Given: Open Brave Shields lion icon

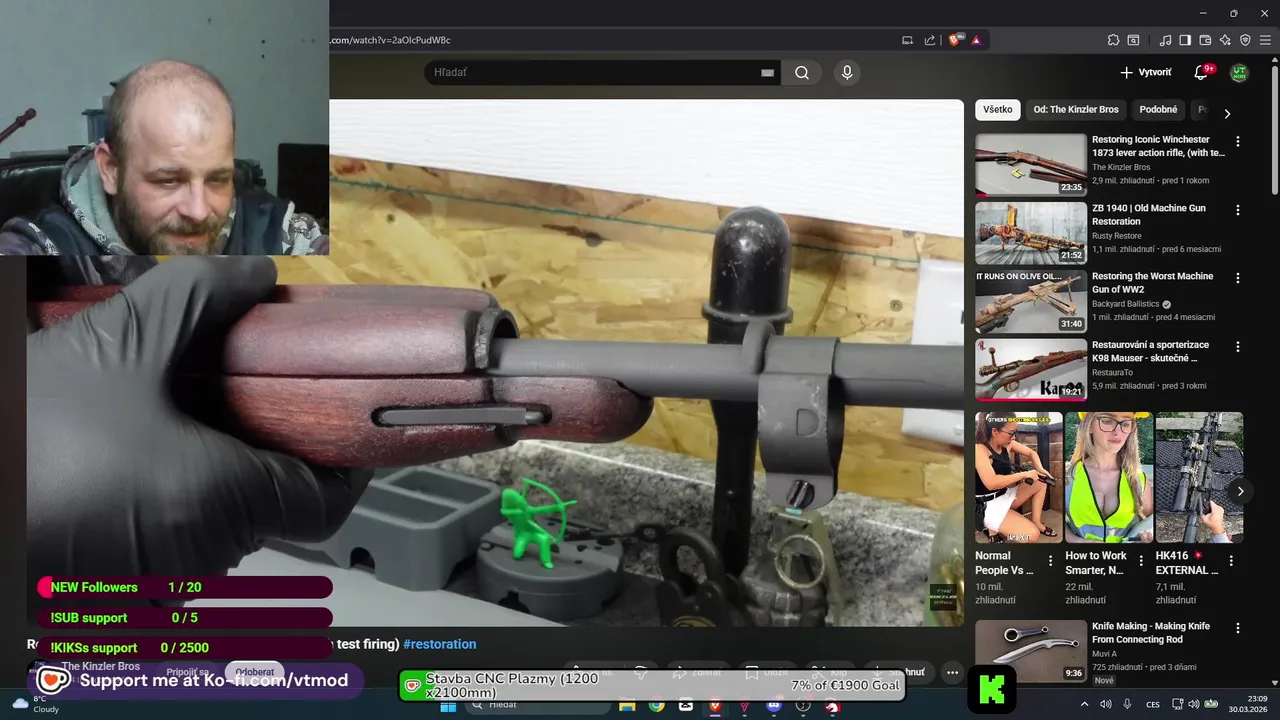Looking at the screenshot, I should [x=954, y=40].
